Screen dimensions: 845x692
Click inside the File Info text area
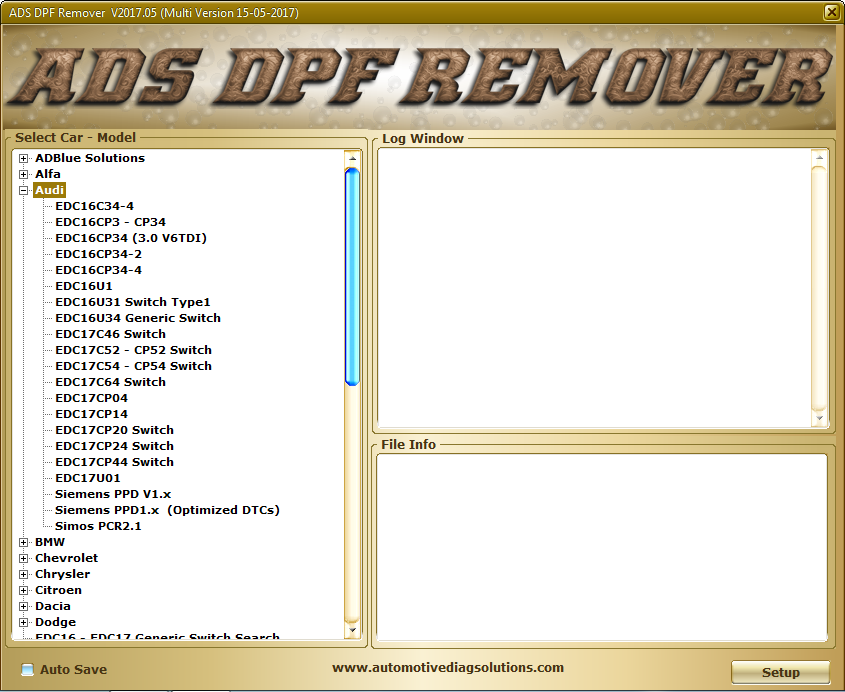602,548
